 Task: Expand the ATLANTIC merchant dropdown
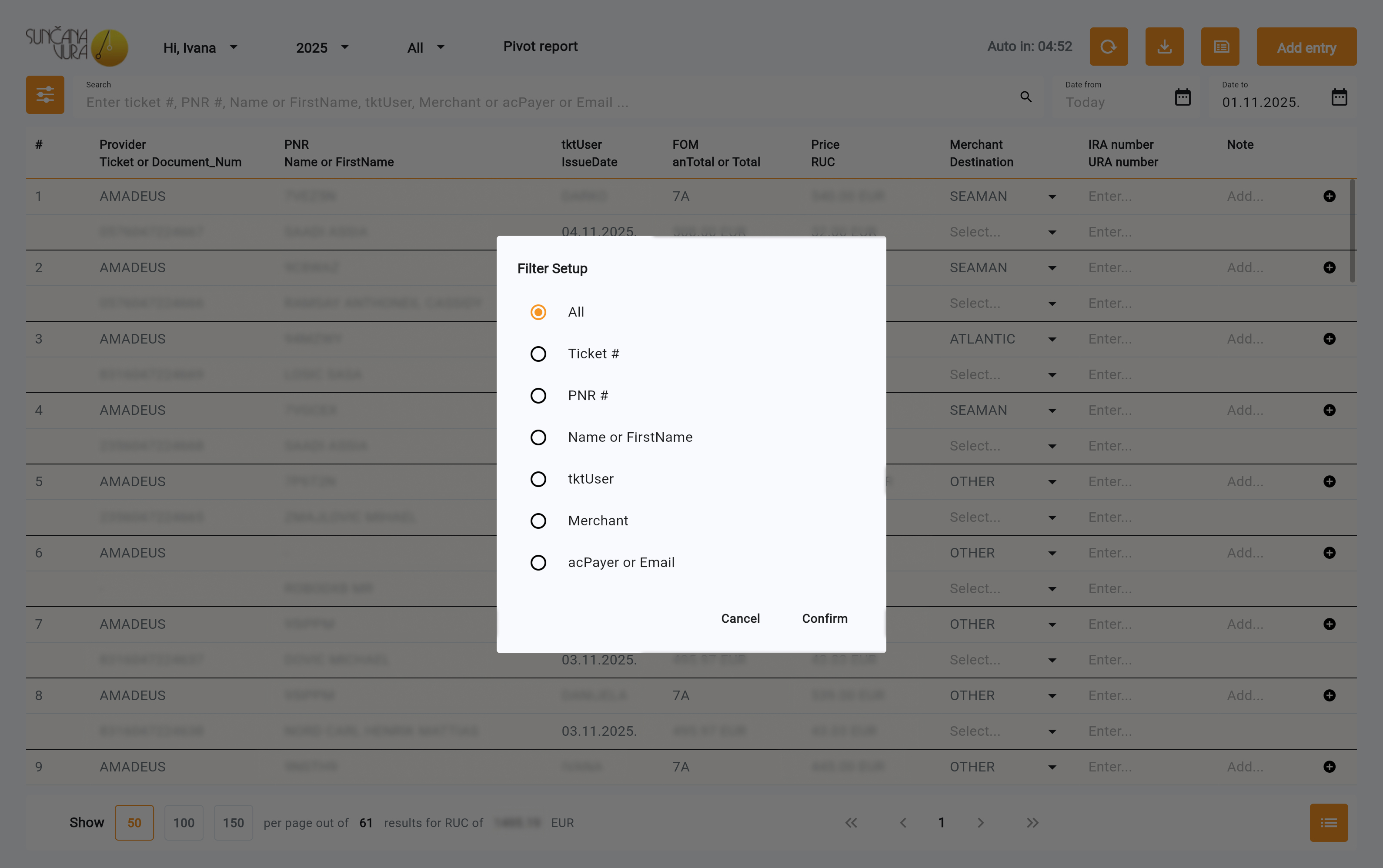coord(1052,339)
